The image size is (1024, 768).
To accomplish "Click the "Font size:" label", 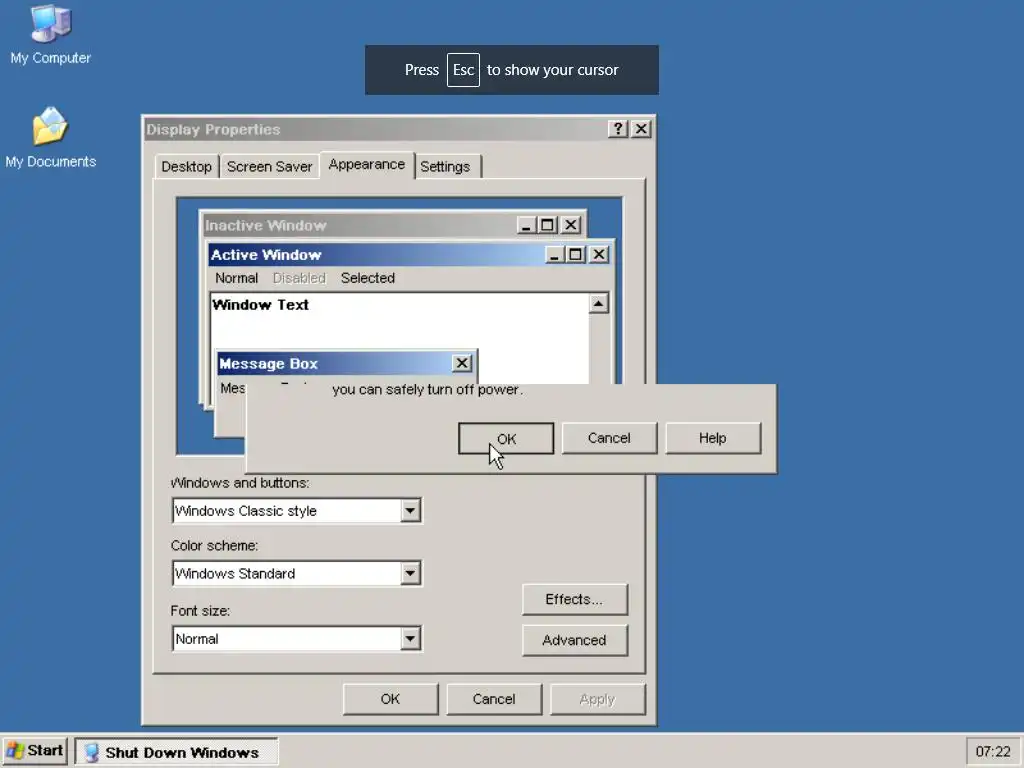I will 200,611.
